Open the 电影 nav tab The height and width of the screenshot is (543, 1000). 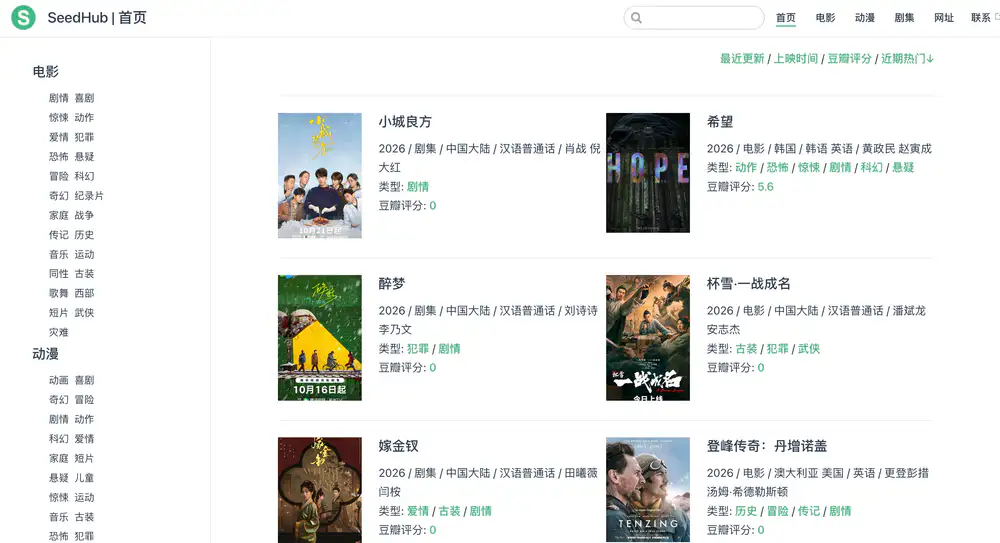coord(825,18)
